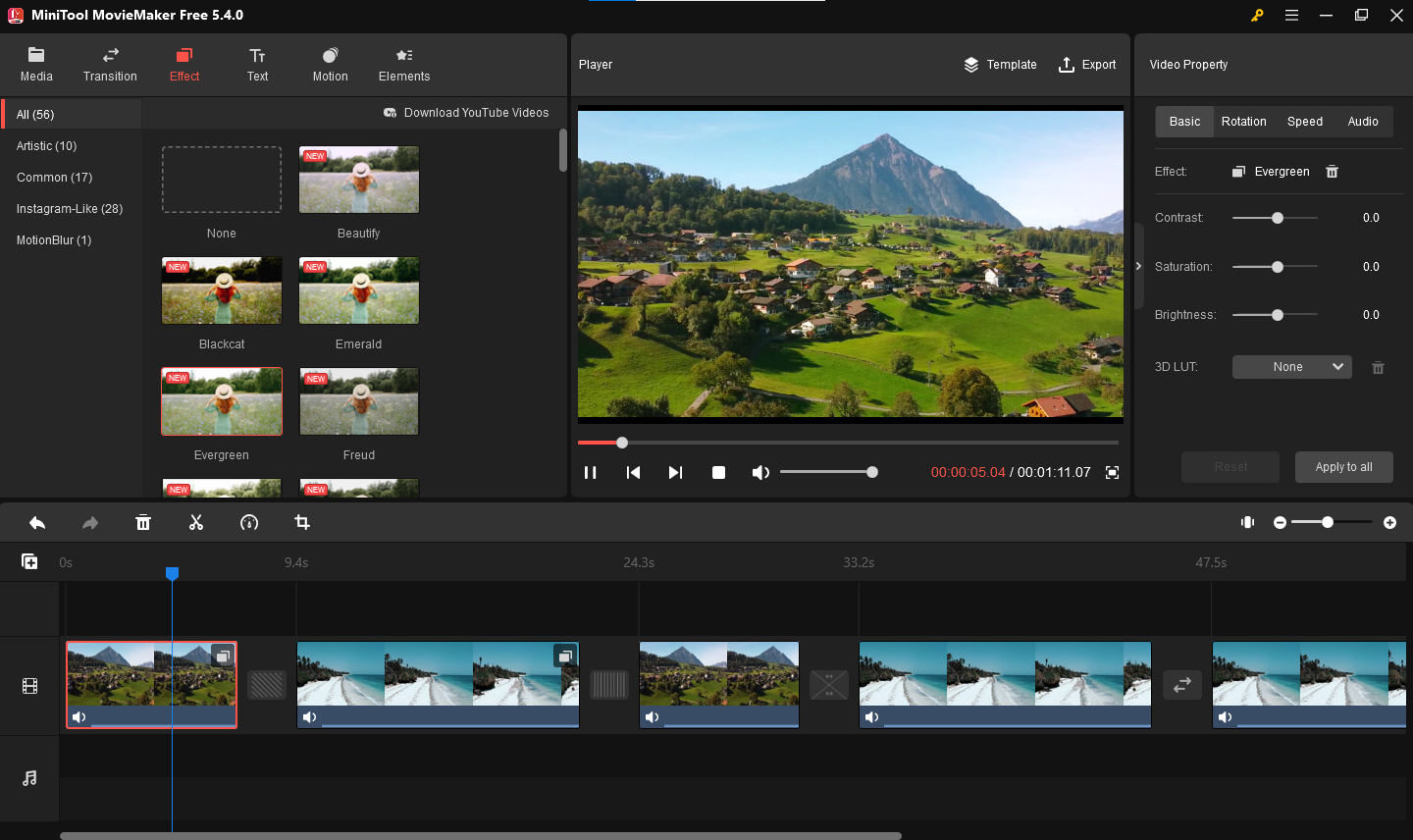Open the Transition tab
Screen dimensions: 1413x840
(110, 65)
